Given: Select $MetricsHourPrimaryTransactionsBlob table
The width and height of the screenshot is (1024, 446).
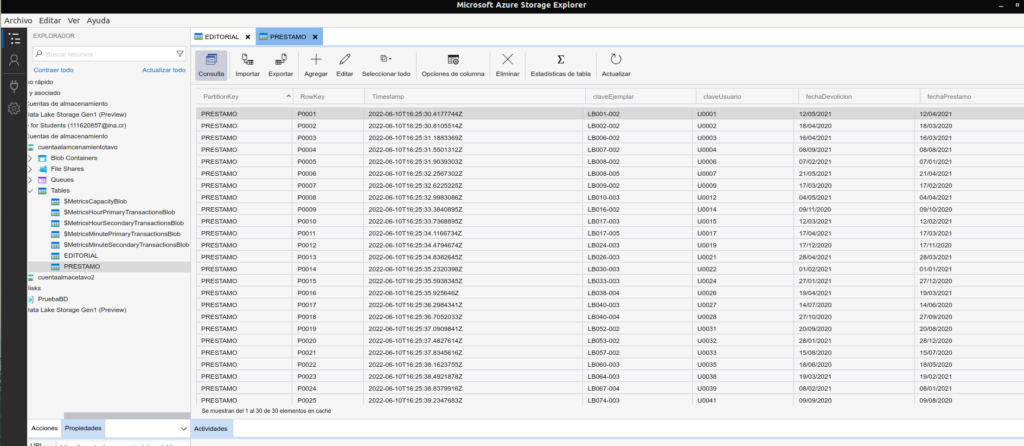Looking at the screenshot, I should pos(119,212).
